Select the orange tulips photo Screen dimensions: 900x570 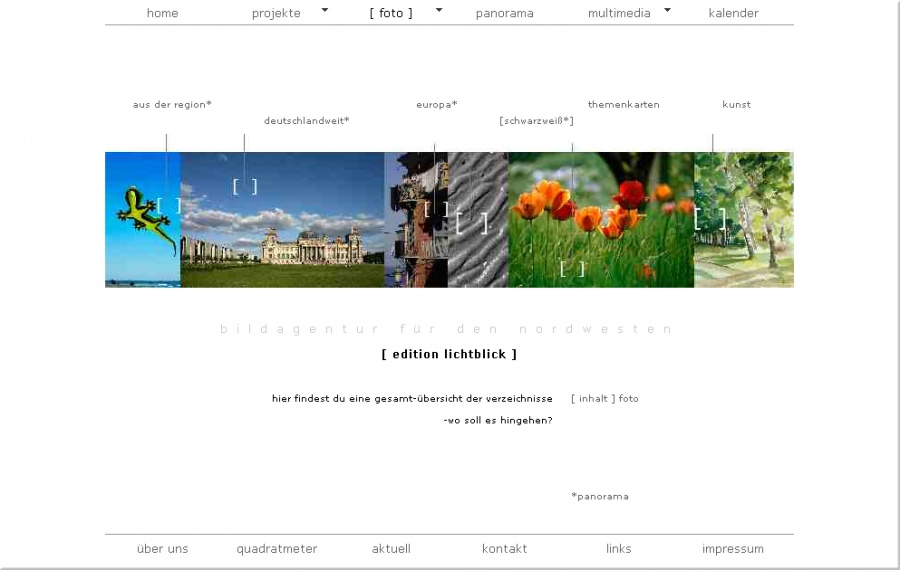(x=600, y=220)
